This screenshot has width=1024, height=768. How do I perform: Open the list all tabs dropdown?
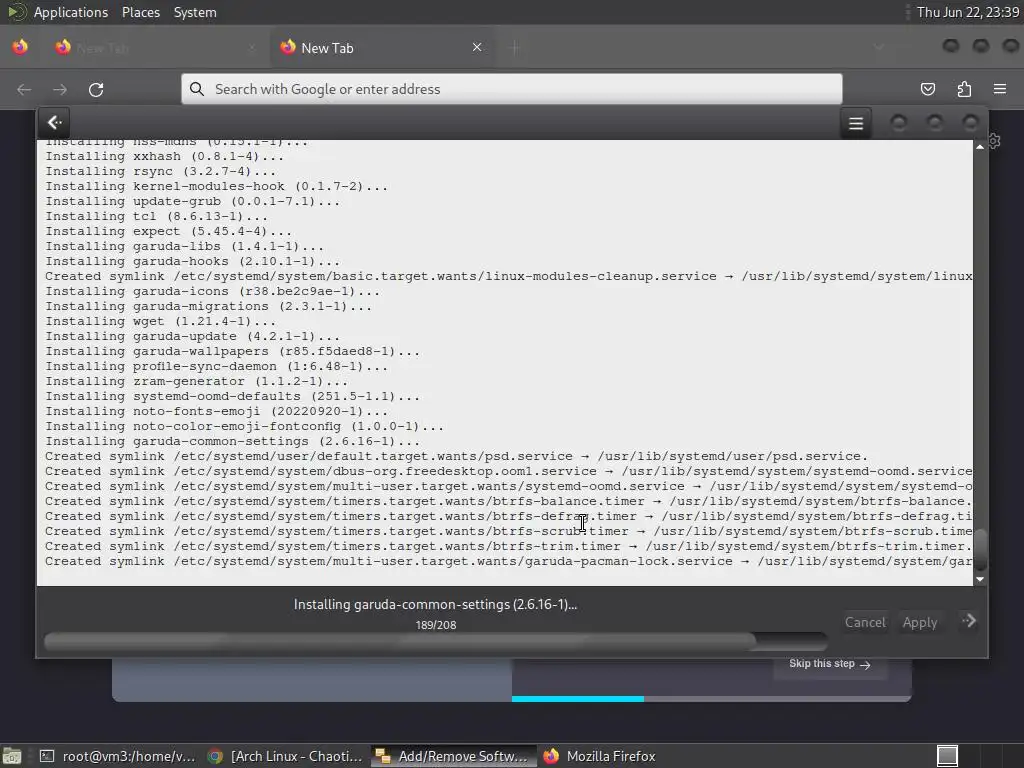[x=879, y=47]
